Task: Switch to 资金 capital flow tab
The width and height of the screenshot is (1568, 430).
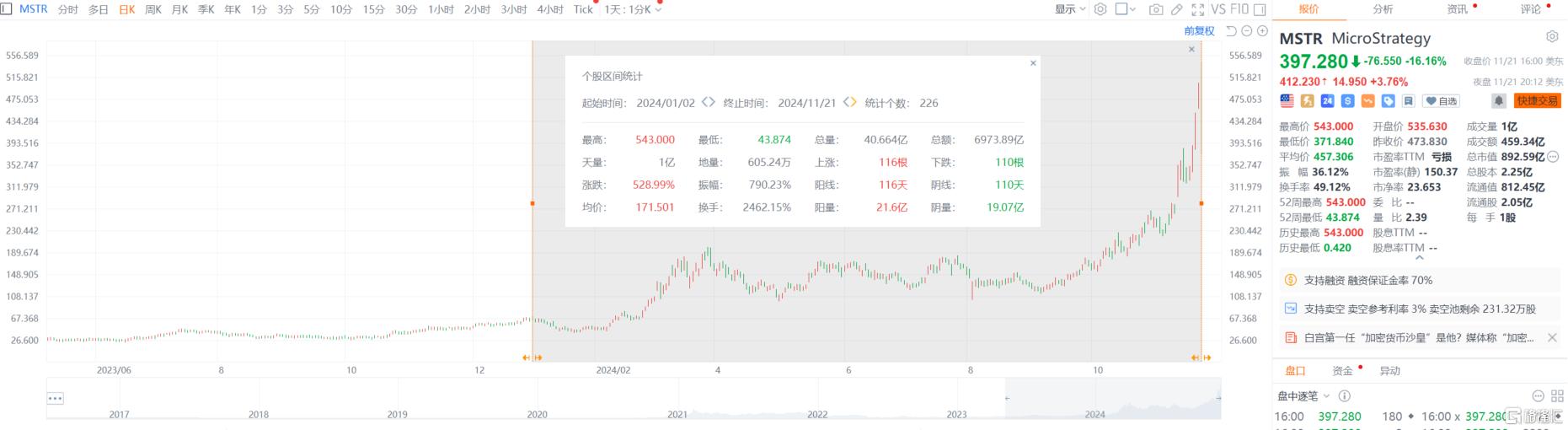Action: tap(1342, 370)
